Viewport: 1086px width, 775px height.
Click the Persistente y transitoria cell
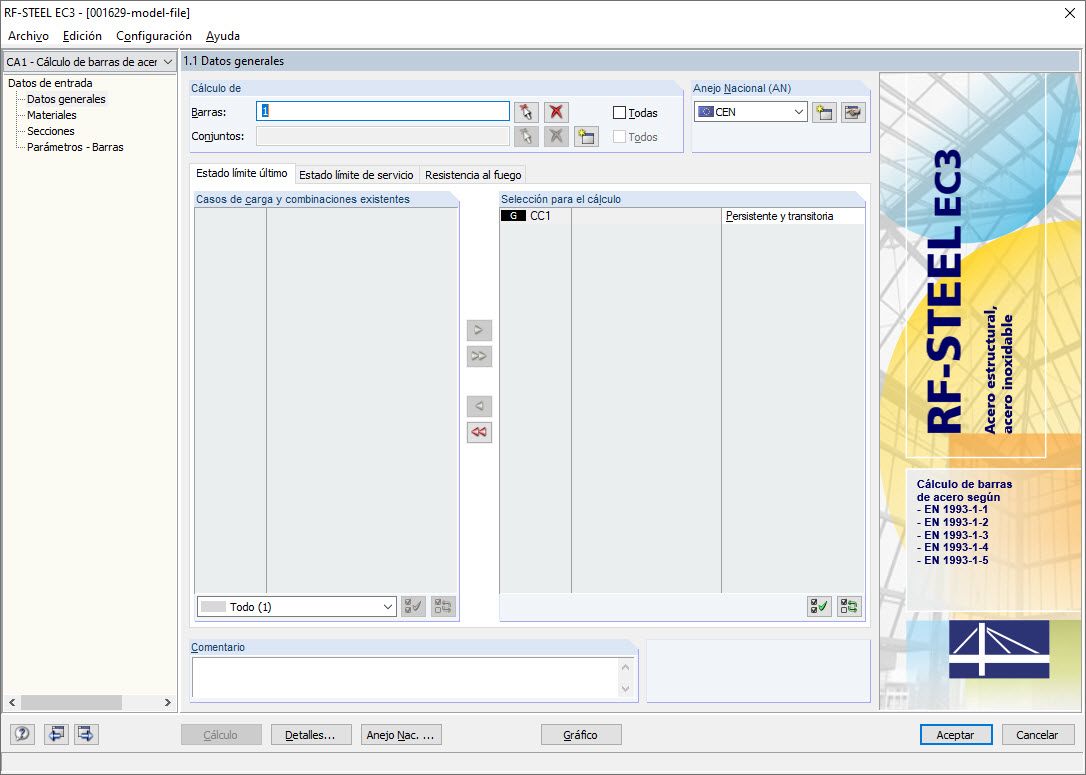(x=793, y=216)
